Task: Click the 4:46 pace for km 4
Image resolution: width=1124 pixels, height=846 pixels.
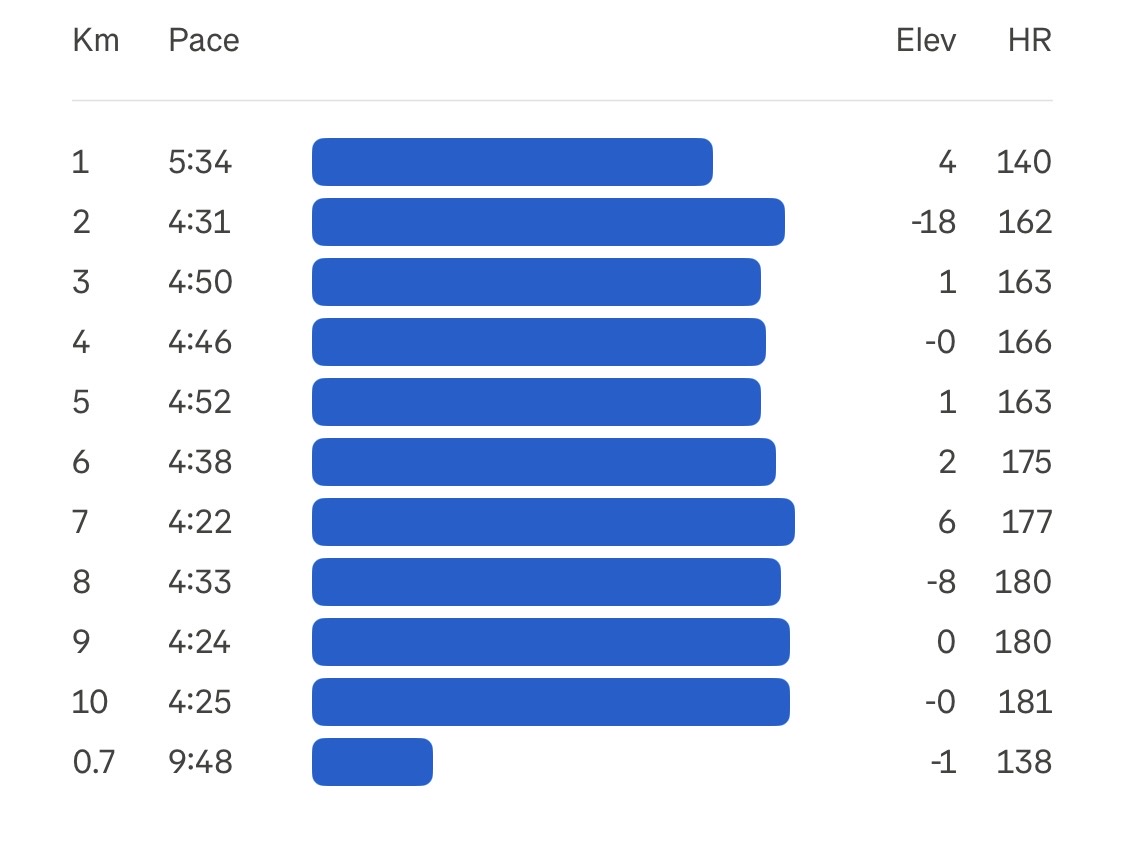Action: pos(200,342)
